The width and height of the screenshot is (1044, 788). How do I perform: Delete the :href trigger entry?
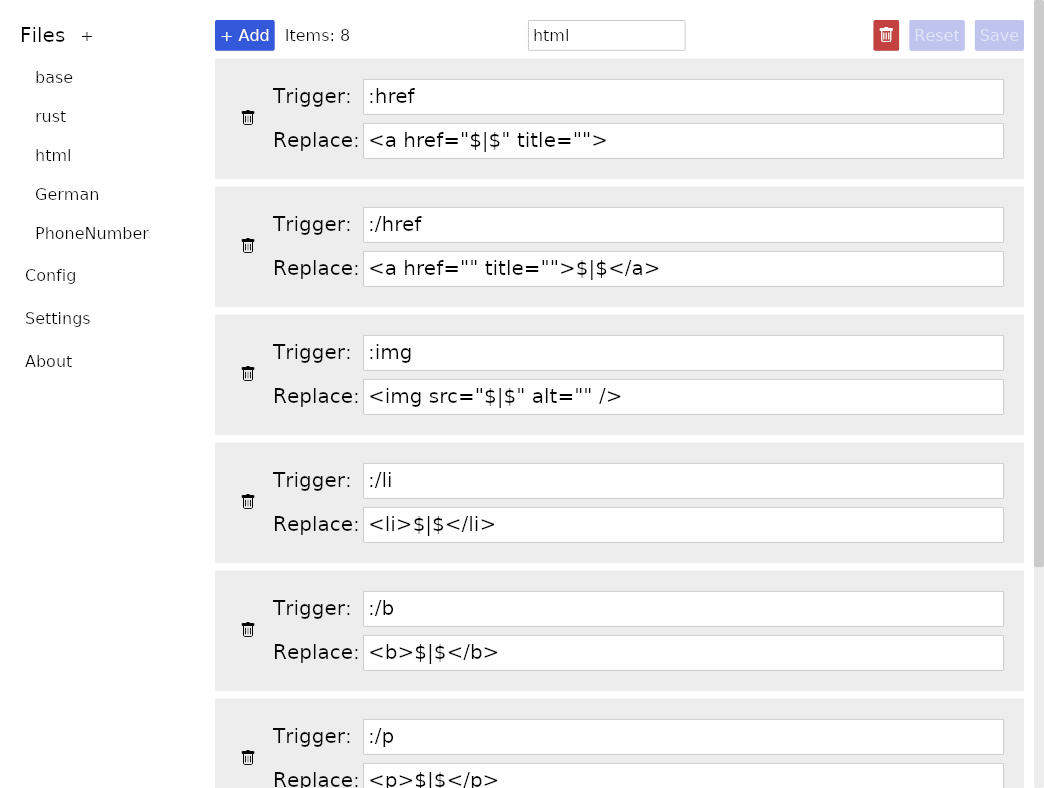248,118
